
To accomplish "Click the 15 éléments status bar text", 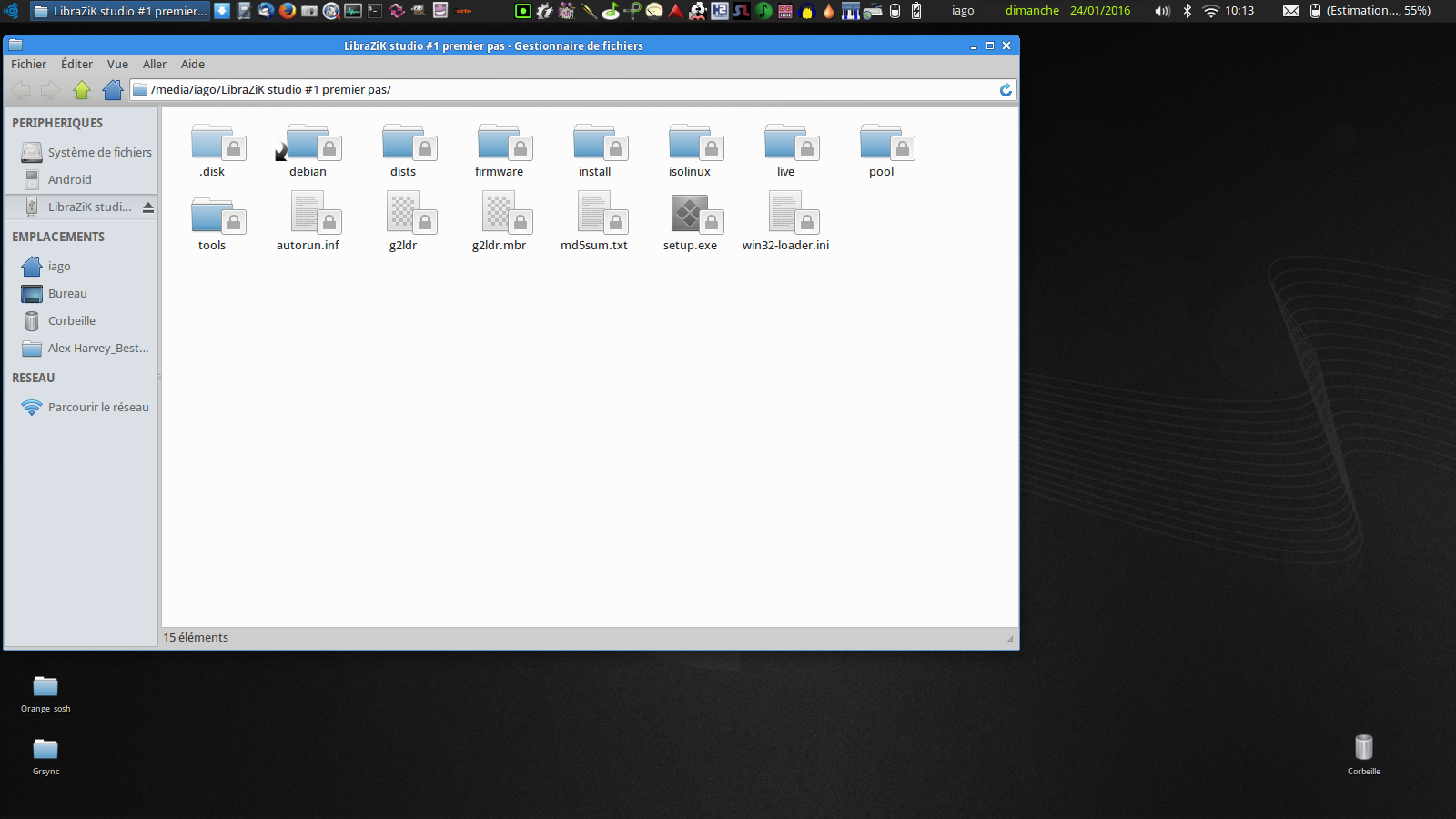I will point(196,638).
